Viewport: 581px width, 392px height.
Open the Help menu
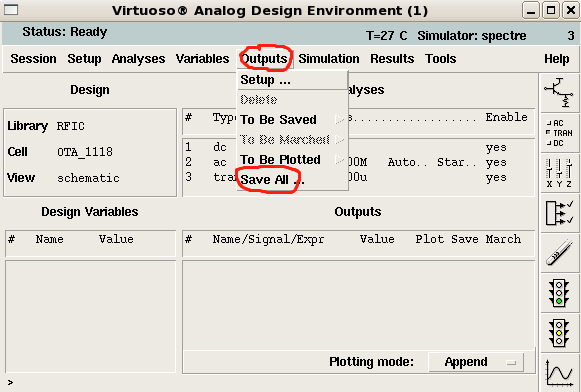(x=557, y=59)
